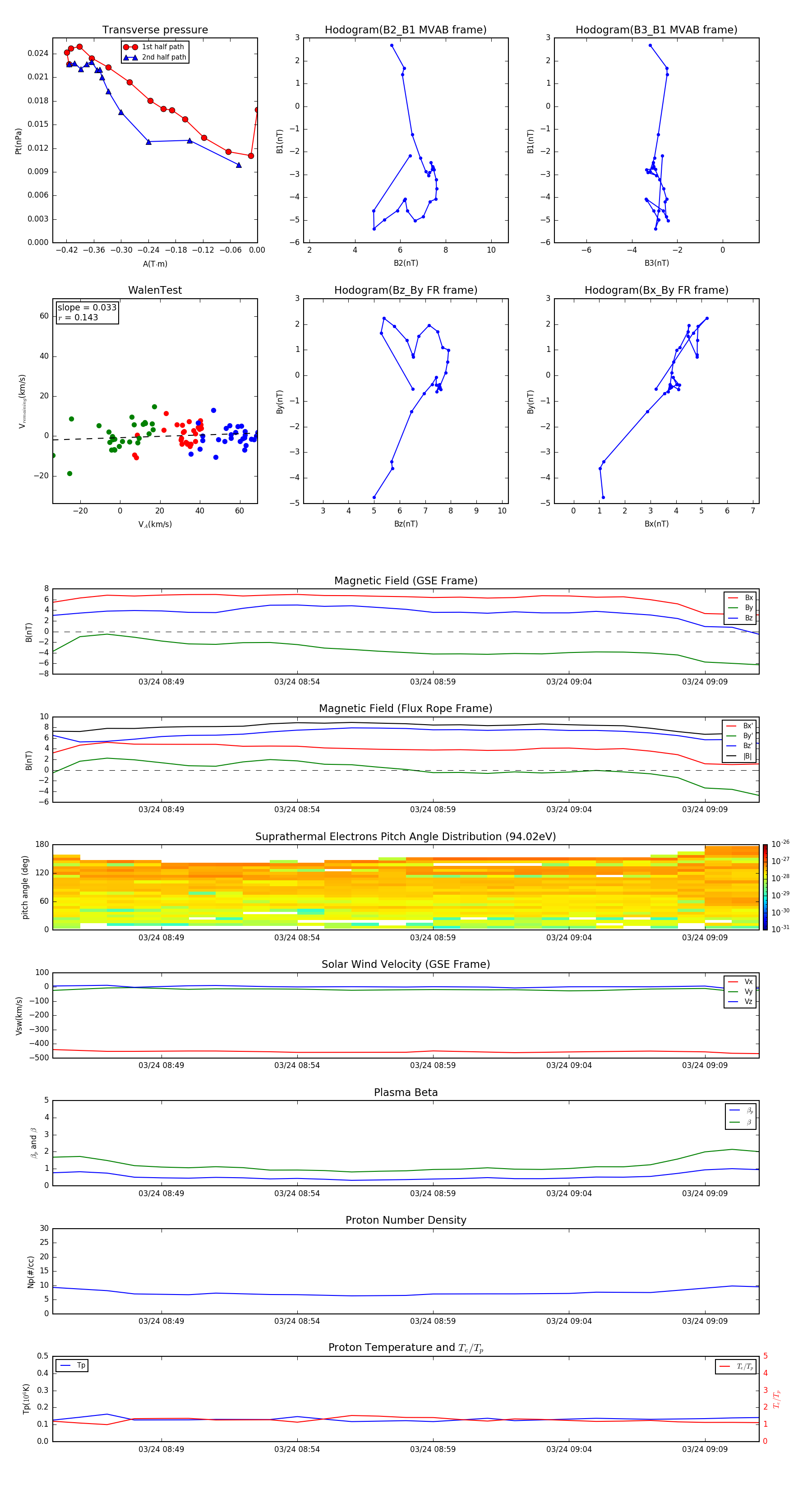Viewport: 812px width, 1489px height.
Task: Click the 'B2(nT)' x-axis label
Action: coord(406,263)
